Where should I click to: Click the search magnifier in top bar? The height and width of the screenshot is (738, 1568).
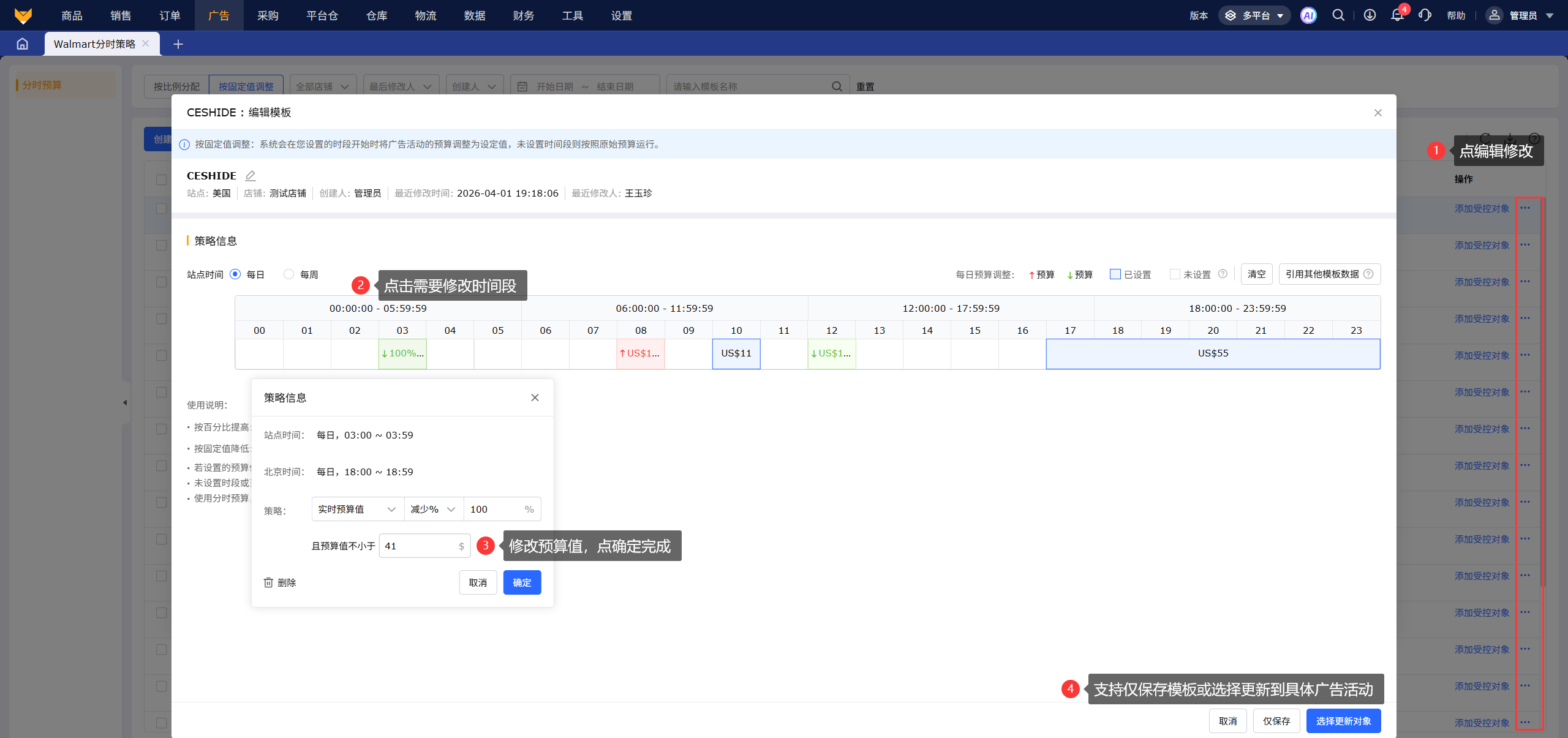[1338, 15]
